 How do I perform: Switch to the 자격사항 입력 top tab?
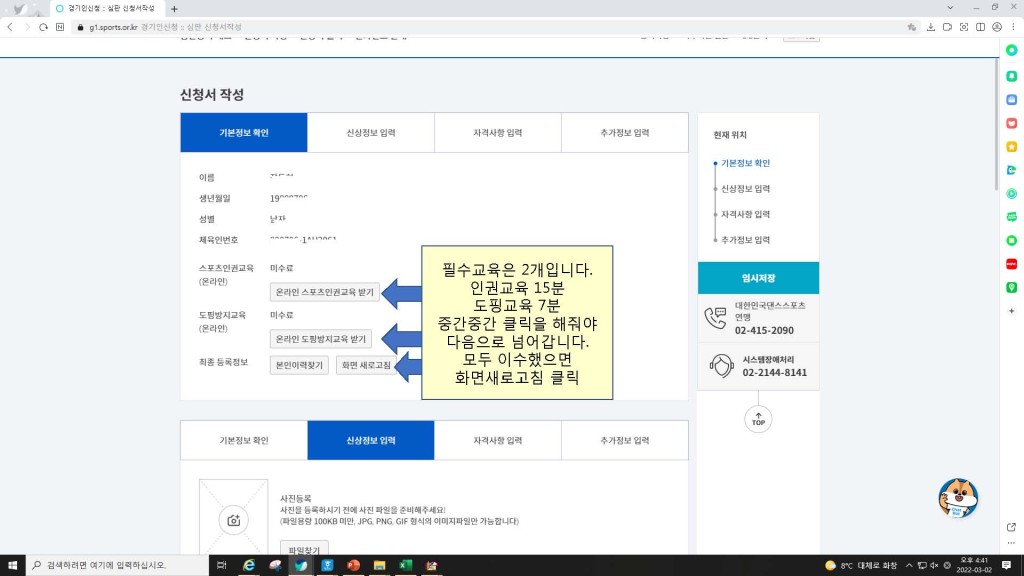click(497, 132)
